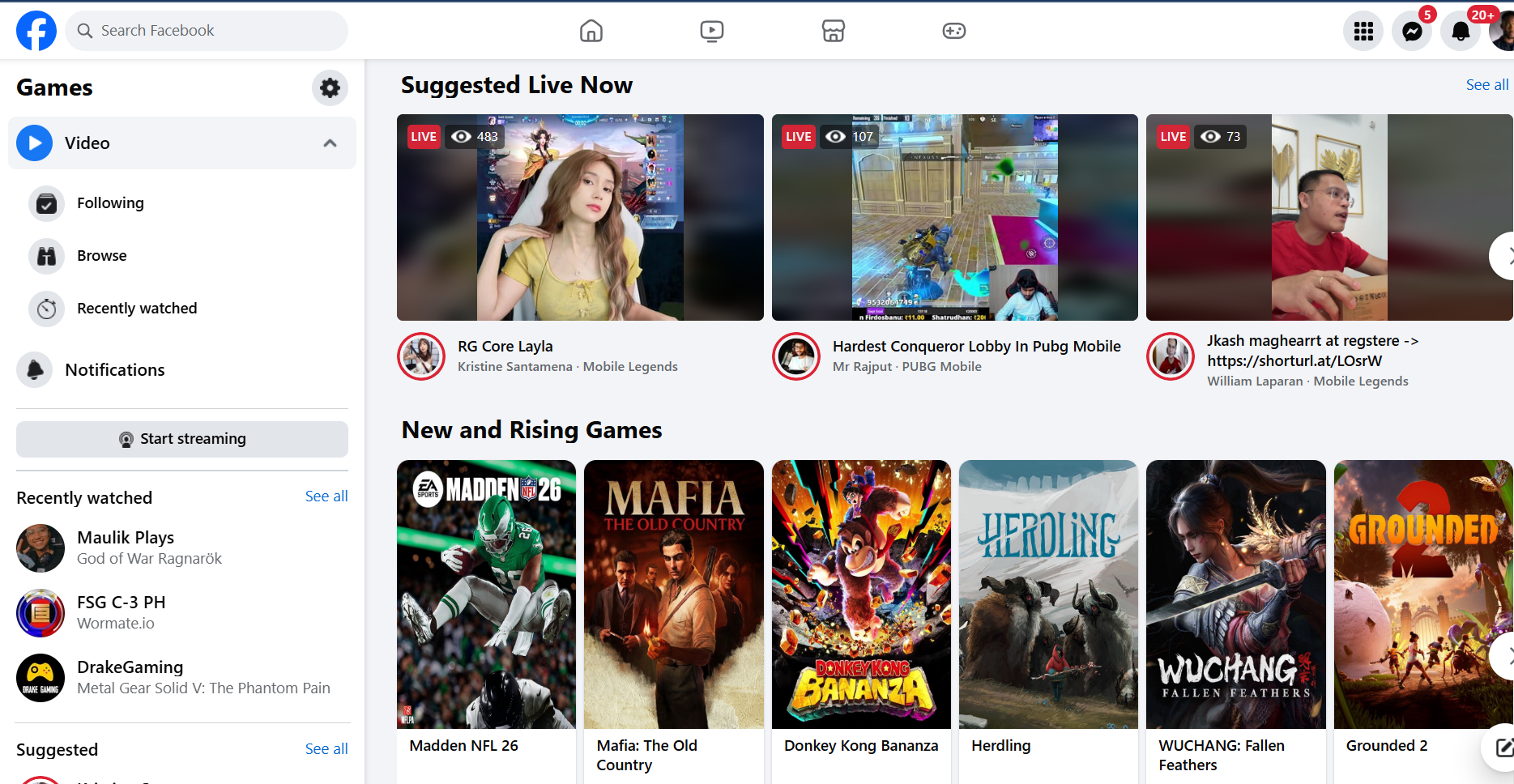This screenshot has width=1514, height=784.
Task: Click the Notifications bell icon in sidebar
Action: pyautogui.click(x=35, y=370)
